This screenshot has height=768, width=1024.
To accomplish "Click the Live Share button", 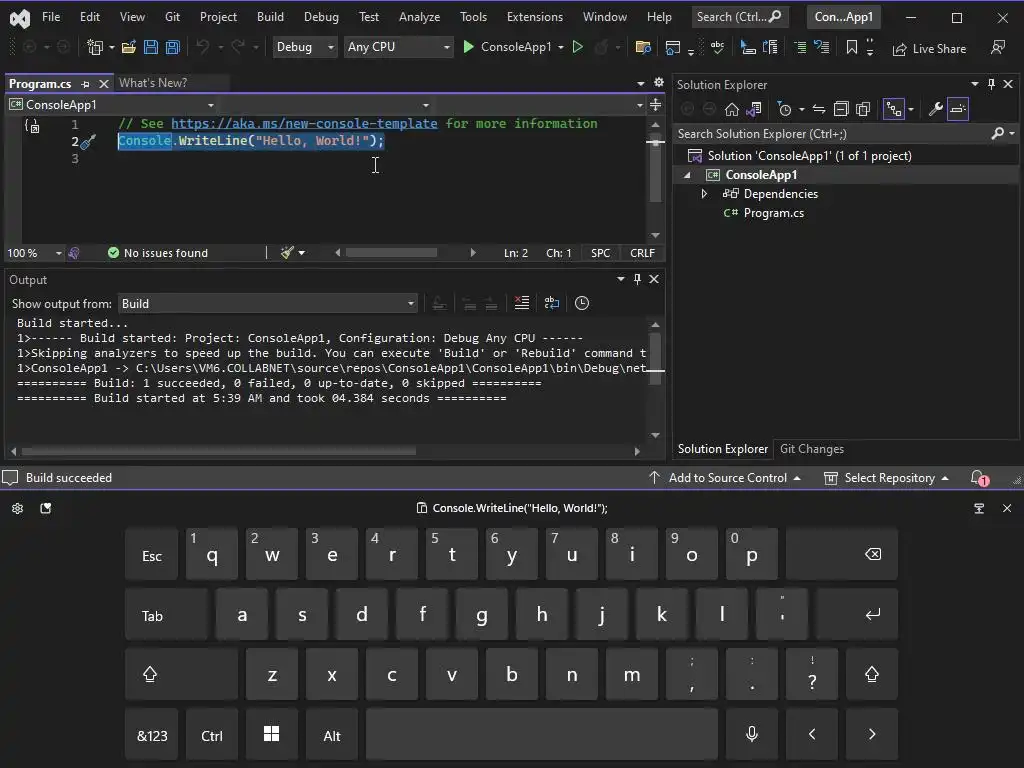I will click(x=929, y=48).
